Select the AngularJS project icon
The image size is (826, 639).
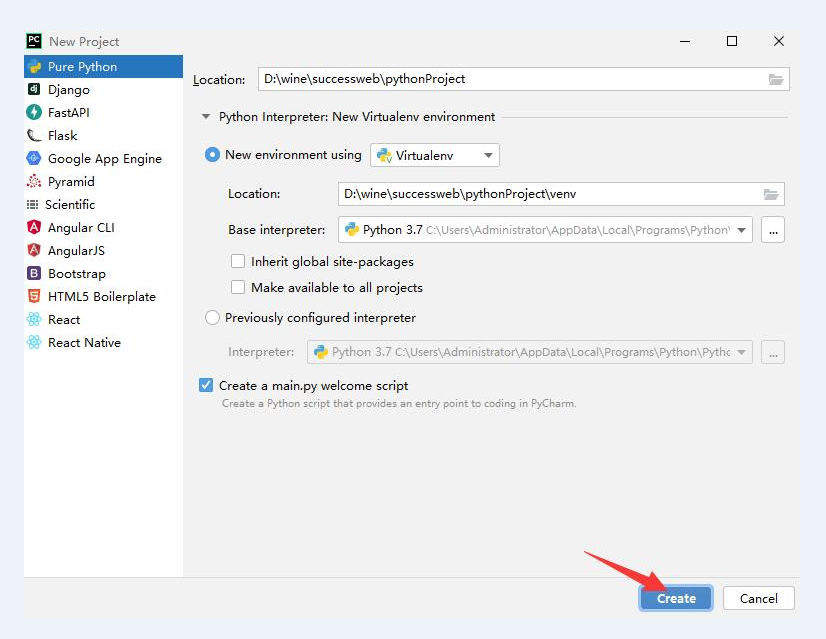point(34,250)
